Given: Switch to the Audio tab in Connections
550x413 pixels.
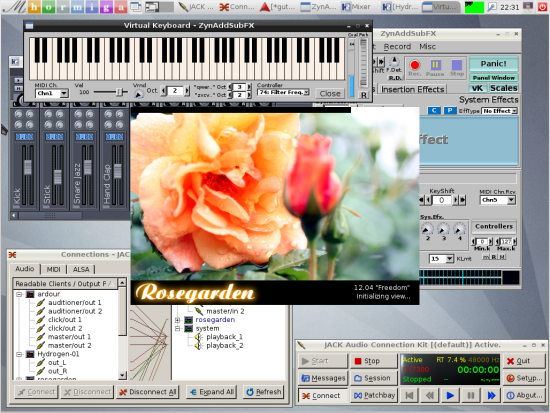Looking at the screenshot, I should (25, 269).
